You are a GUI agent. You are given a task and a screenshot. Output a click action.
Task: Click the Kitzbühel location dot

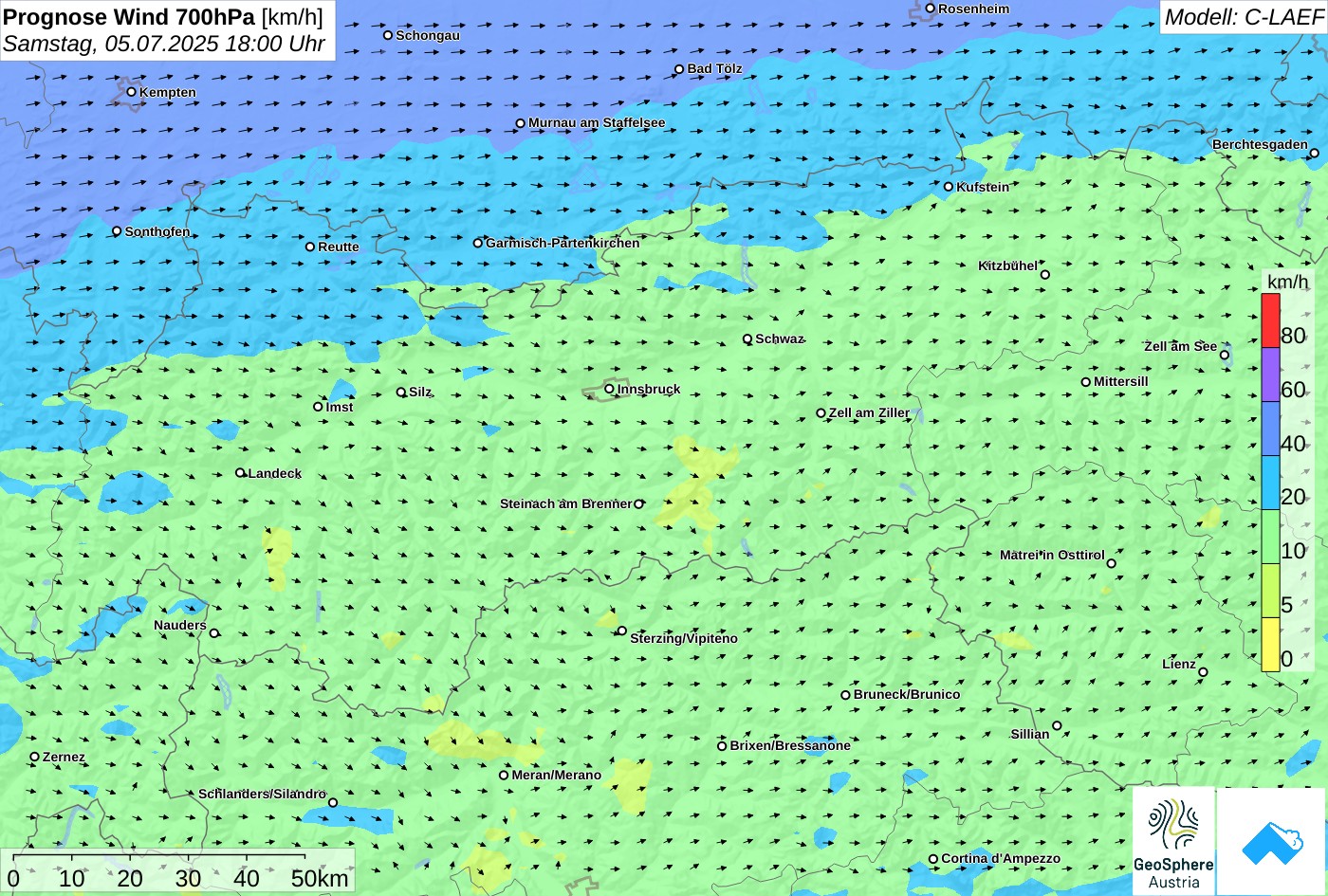pyautogui.click(x=1045, y=275)
